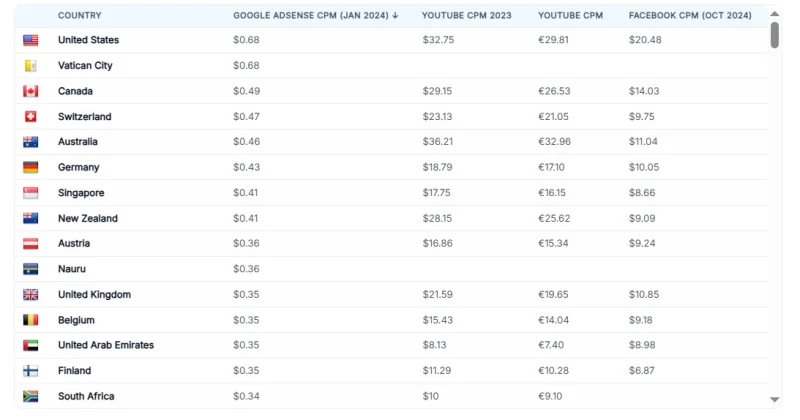Click the Nauru flag icon
Screen dimensions: 800x420
point(31,269)
